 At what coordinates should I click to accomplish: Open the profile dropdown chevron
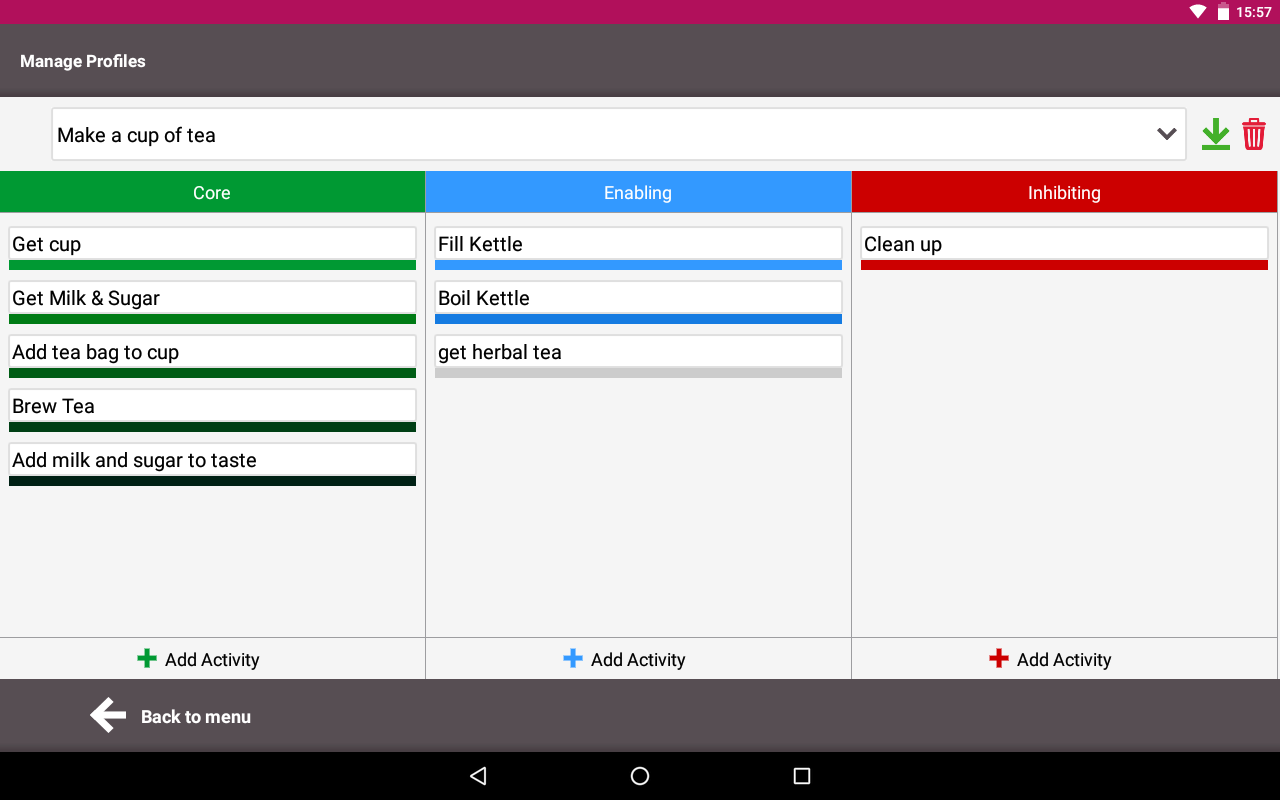coord(1166,134)
